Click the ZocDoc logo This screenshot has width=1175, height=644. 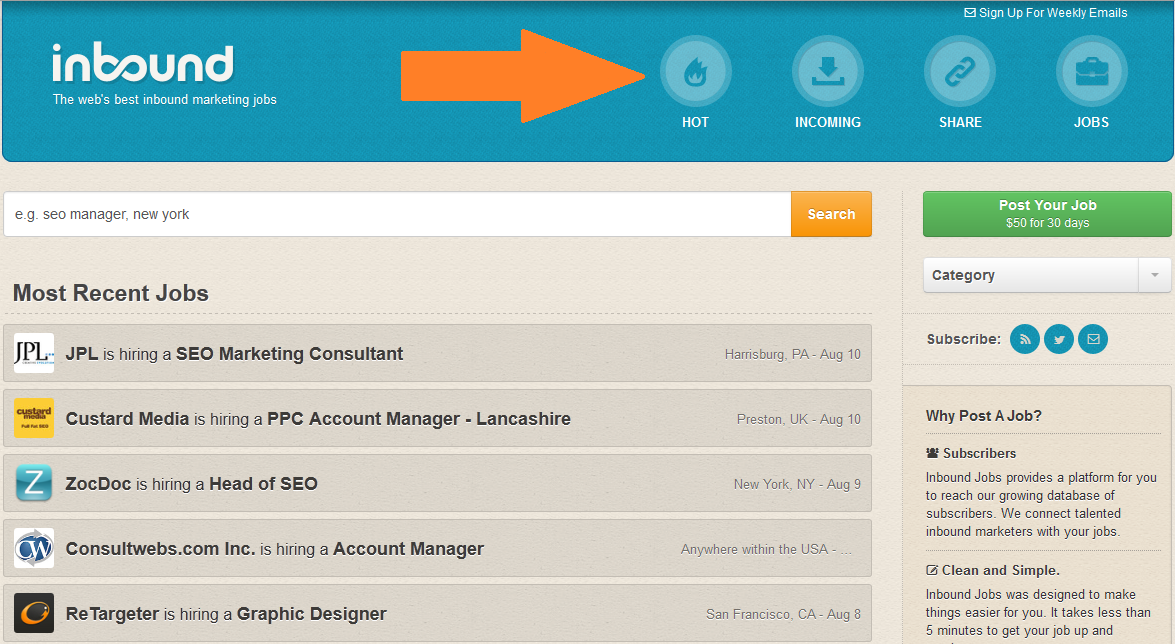coord(34,483)
